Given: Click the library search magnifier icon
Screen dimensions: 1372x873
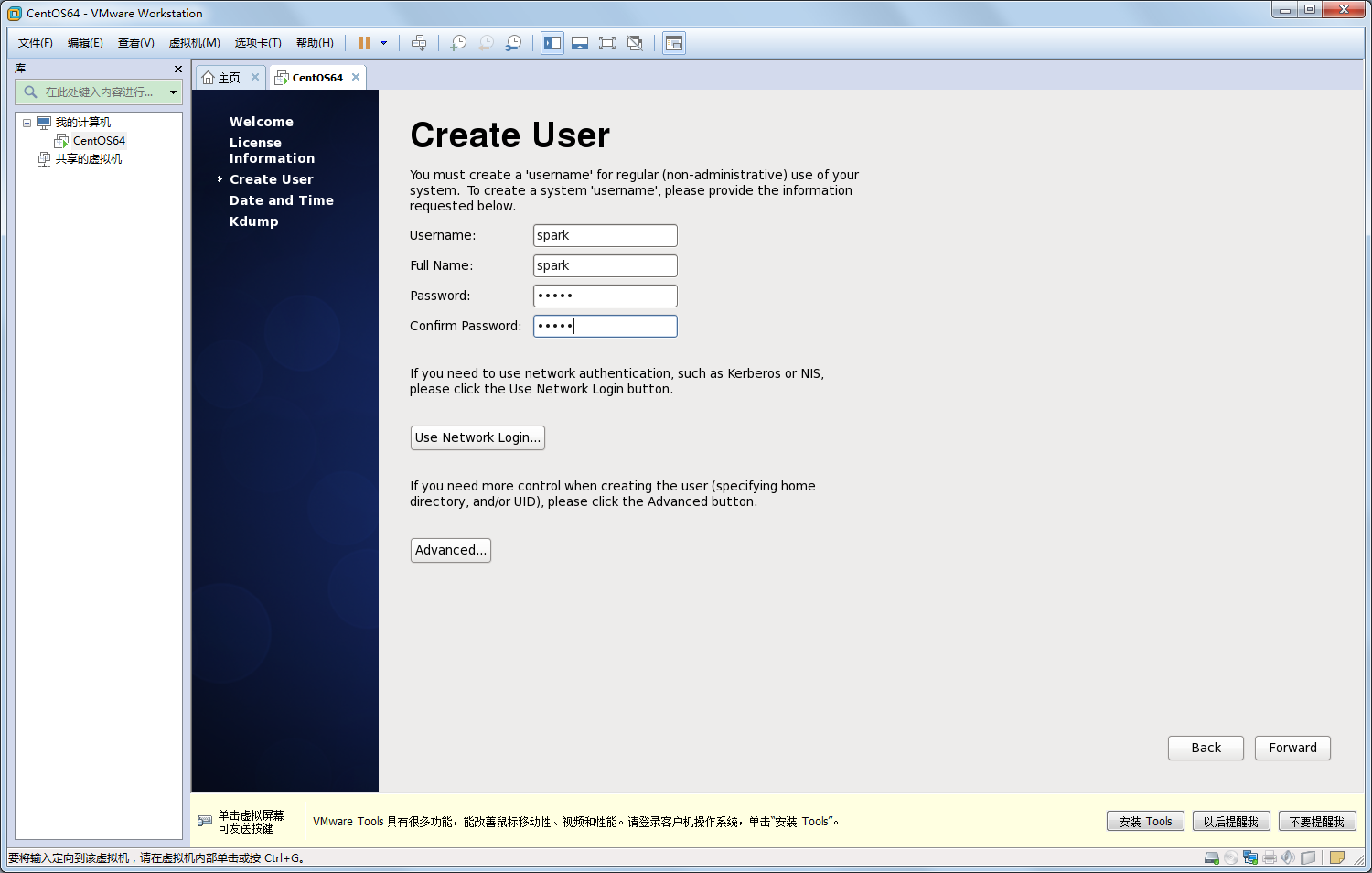Looking at the screenshot, I should 30,92.
